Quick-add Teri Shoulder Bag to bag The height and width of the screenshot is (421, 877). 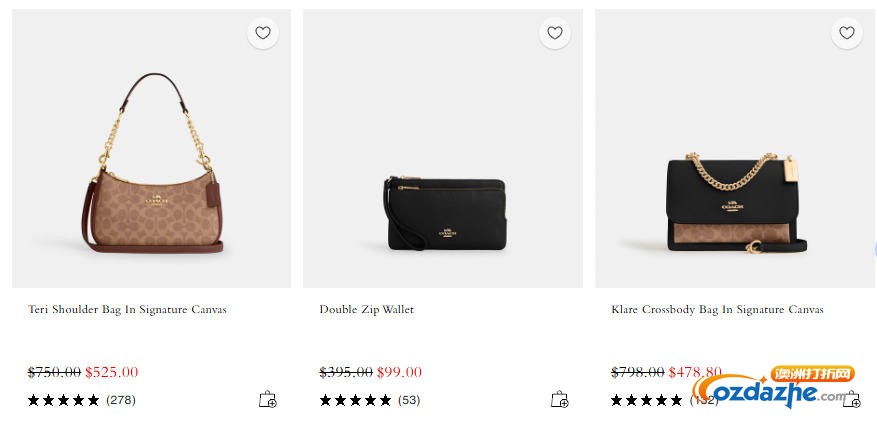coord(267,399)
